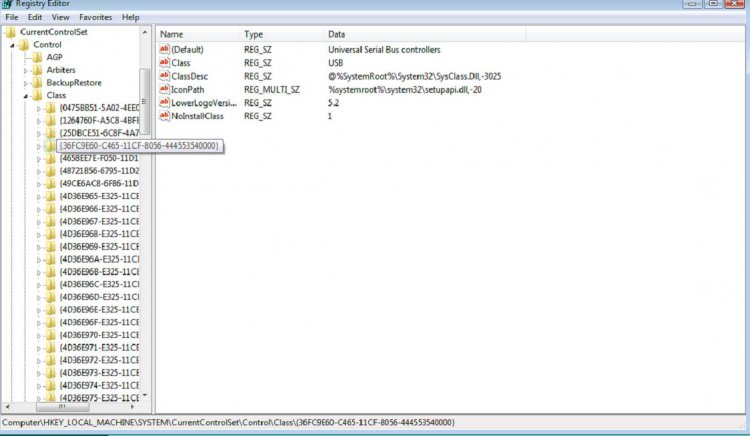750x436 pixels.
Task: Open the View menu
Action: click(x=60, y=17)
